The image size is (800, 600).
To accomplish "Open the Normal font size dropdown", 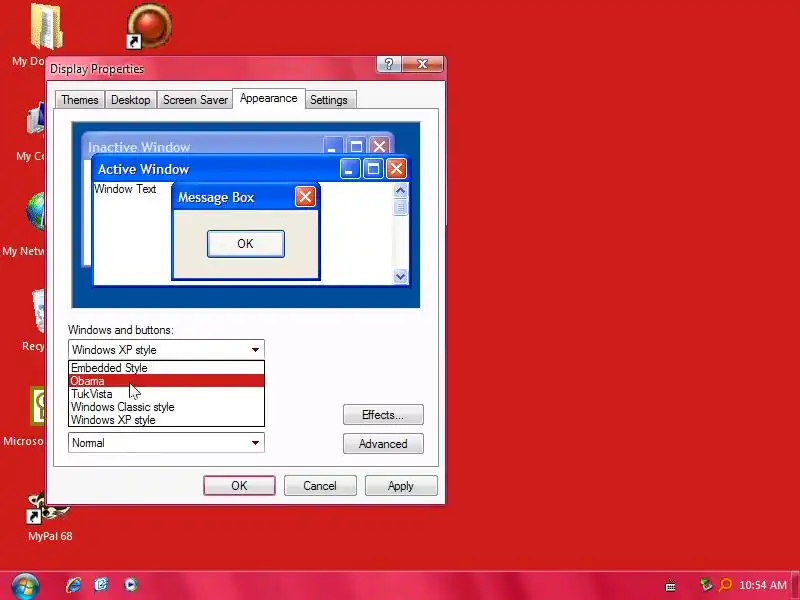I will click(x=166, y=442).
